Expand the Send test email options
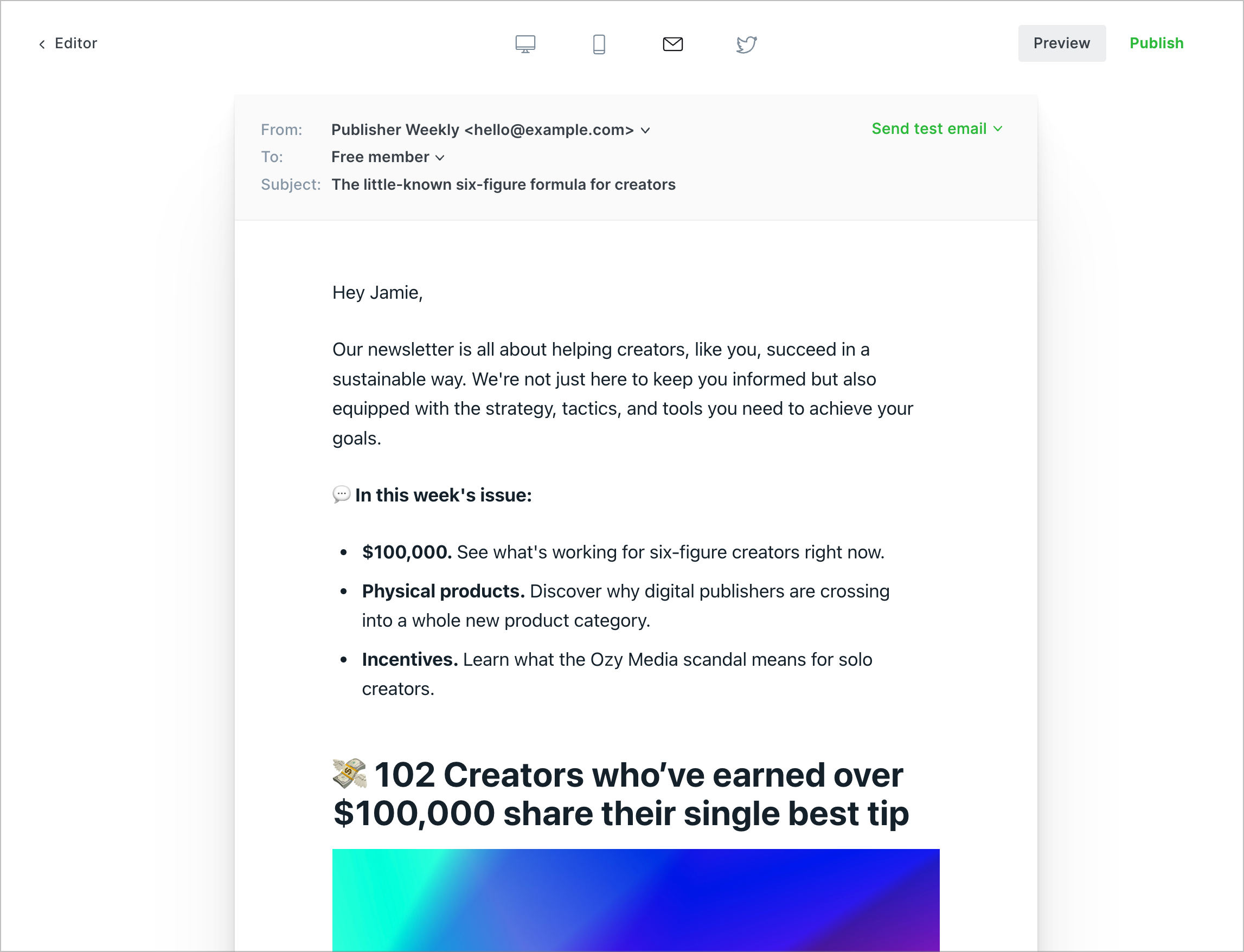The image size is (1244, 952). coord(1001,128)
